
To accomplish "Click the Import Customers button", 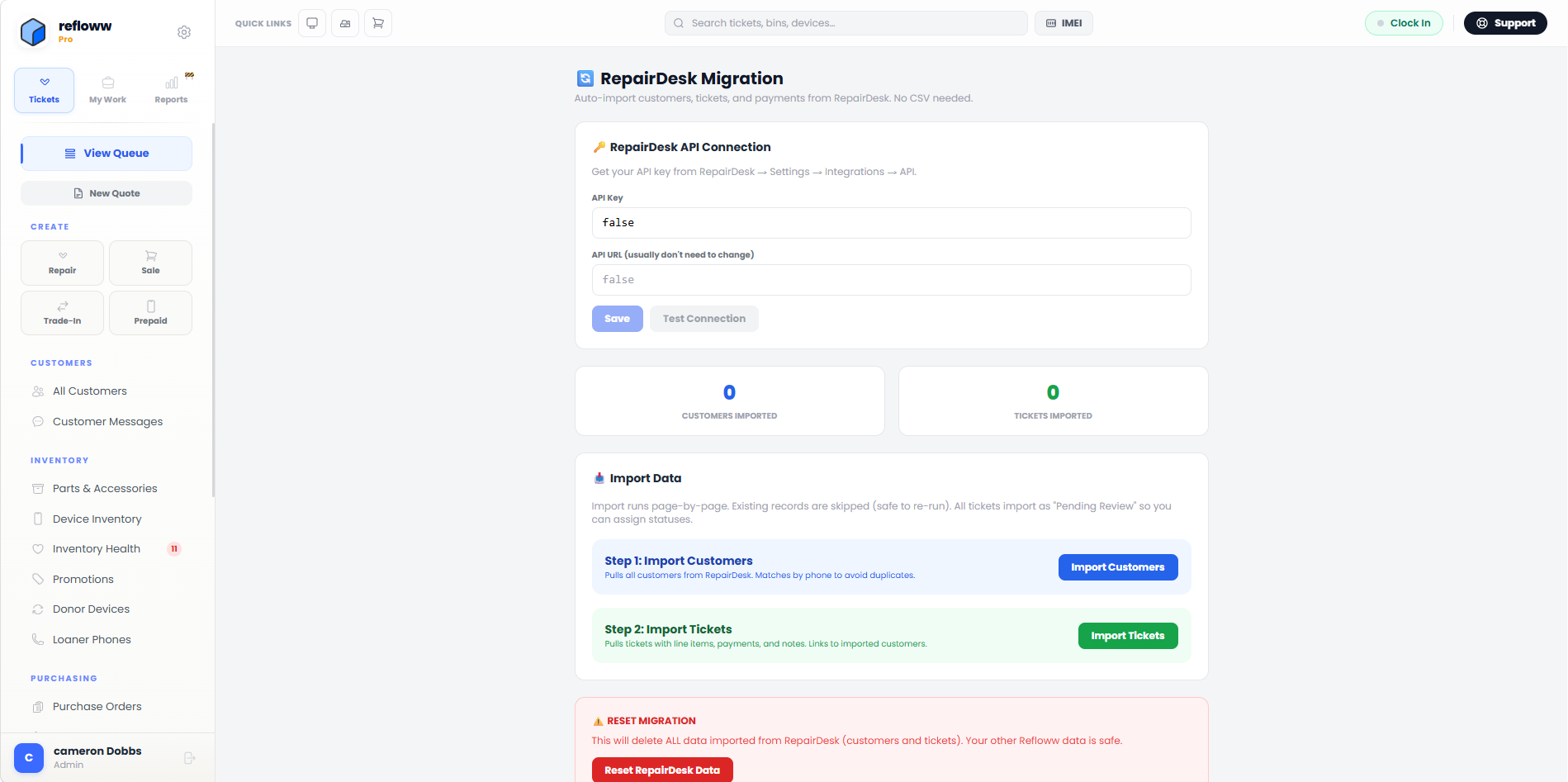I will coord(1118,567).
